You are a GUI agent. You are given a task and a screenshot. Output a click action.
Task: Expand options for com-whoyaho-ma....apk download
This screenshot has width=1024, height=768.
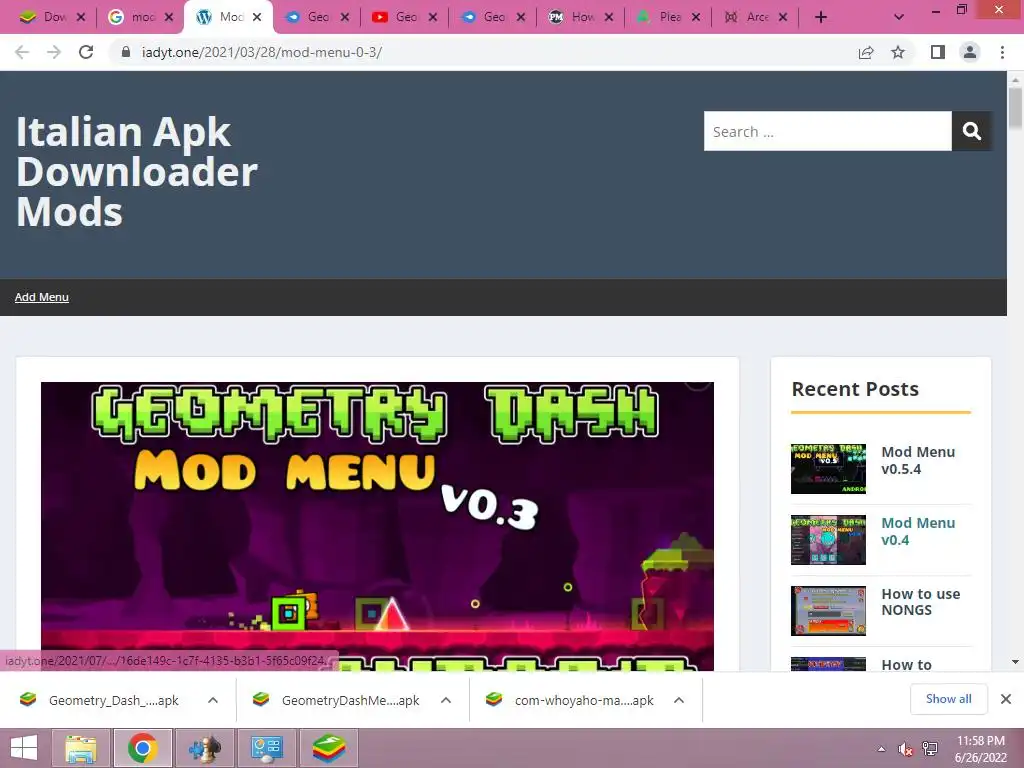(679, 700)
